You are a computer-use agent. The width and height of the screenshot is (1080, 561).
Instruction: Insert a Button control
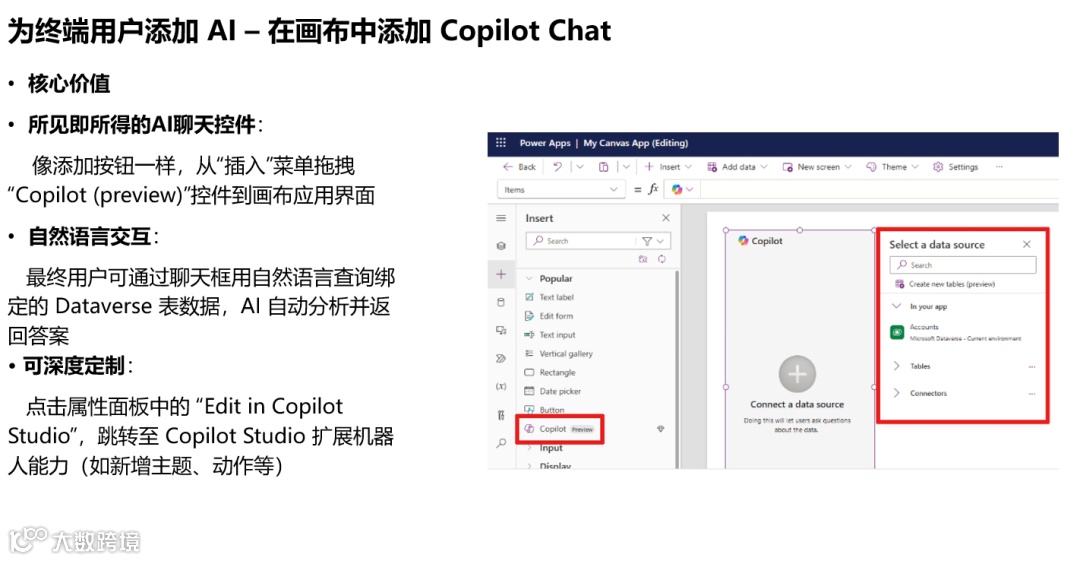coord(545,409)
